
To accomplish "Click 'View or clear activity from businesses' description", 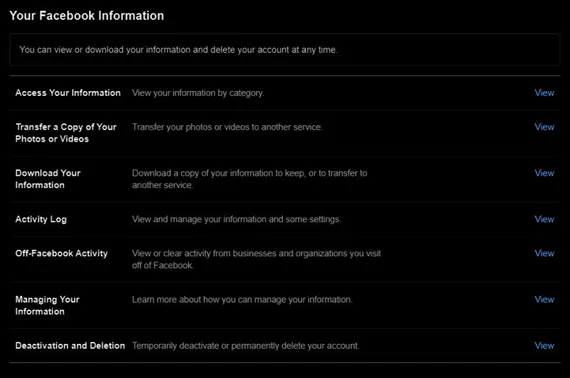I will click(256, 260).
